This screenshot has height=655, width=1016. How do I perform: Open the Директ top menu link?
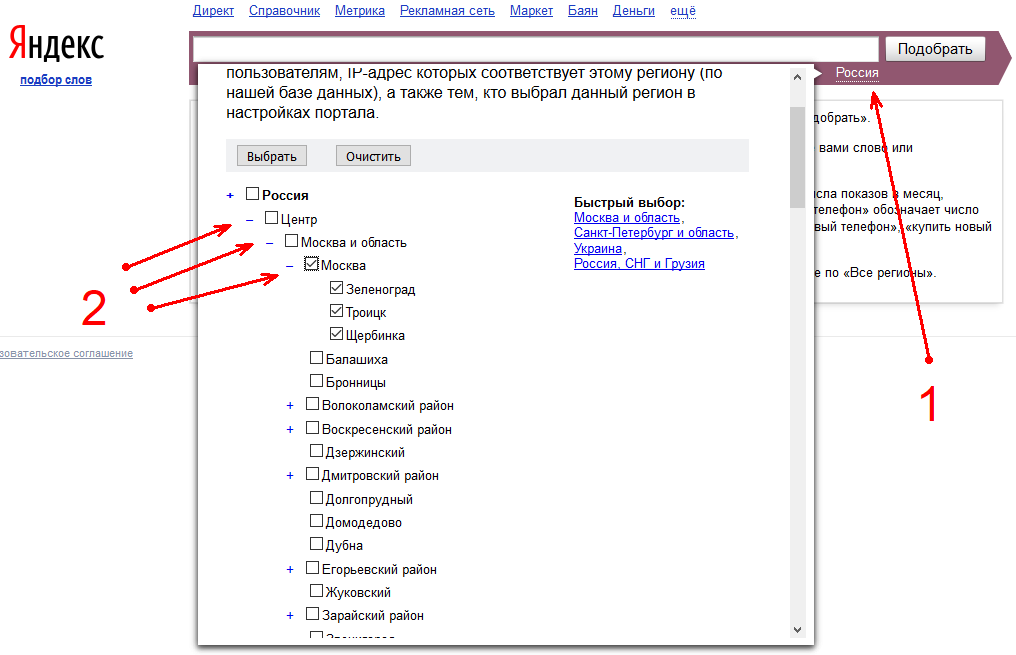tap(213, 11)
